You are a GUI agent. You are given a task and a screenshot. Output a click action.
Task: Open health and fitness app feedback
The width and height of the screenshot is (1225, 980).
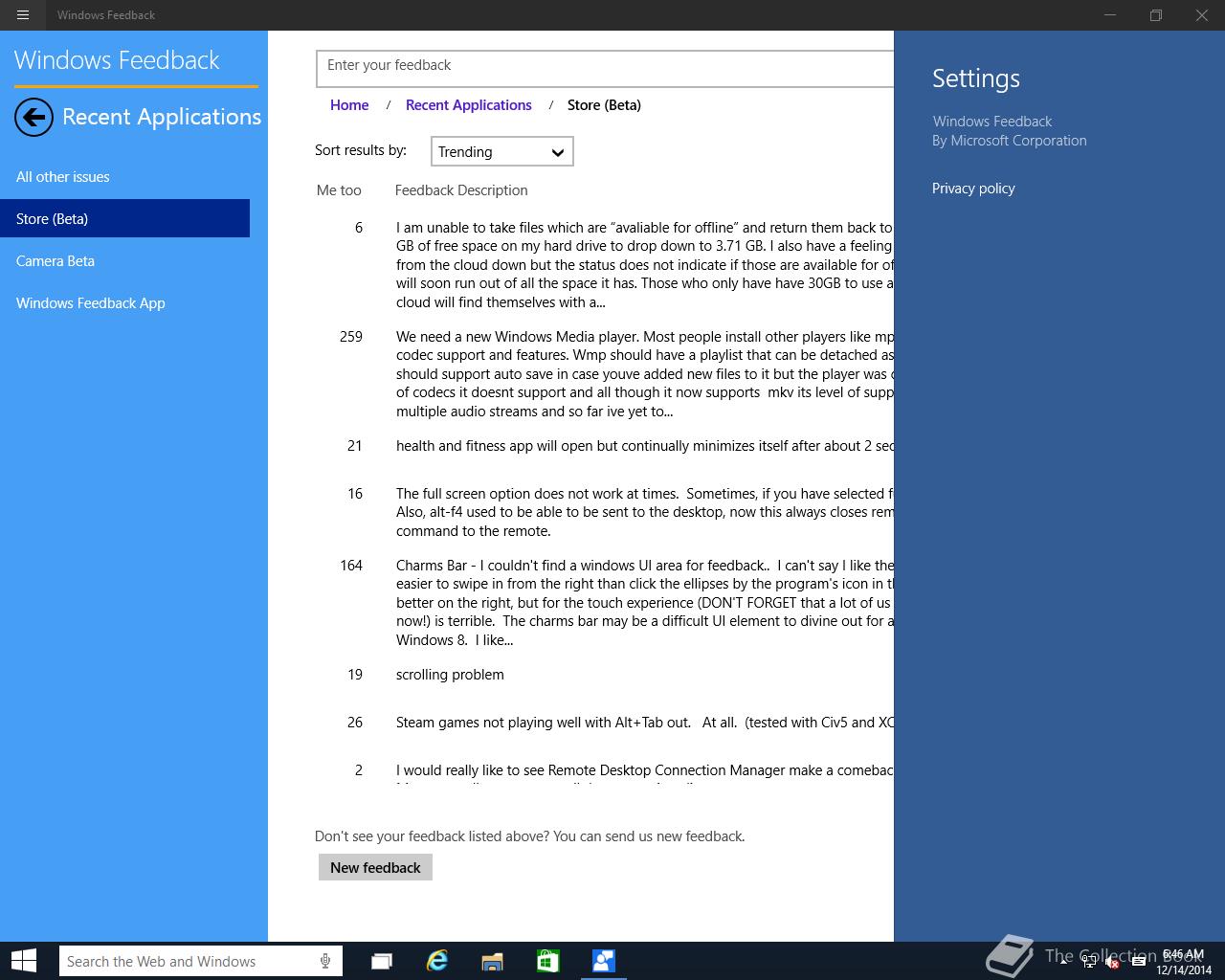(x=645, y=446)
